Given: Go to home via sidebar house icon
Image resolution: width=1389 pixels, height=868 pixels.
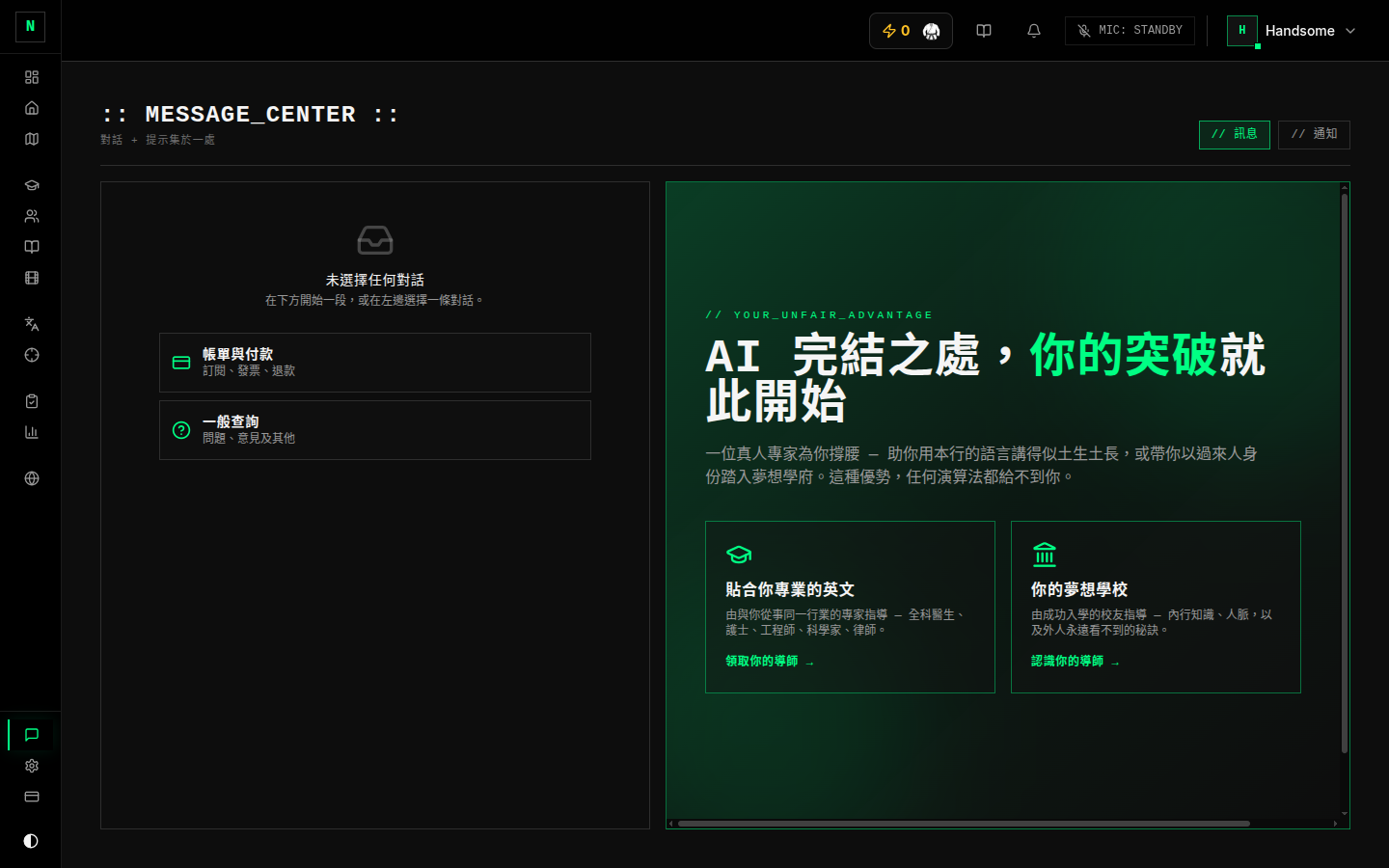Looking at the screenshot, I should 32,108.
